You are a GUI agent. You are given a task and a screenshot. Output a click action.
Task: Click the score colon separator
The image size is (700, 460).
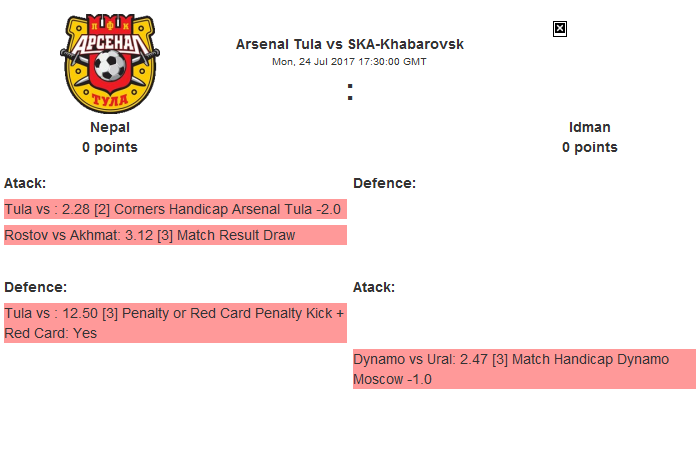click(x=350, y=92)
